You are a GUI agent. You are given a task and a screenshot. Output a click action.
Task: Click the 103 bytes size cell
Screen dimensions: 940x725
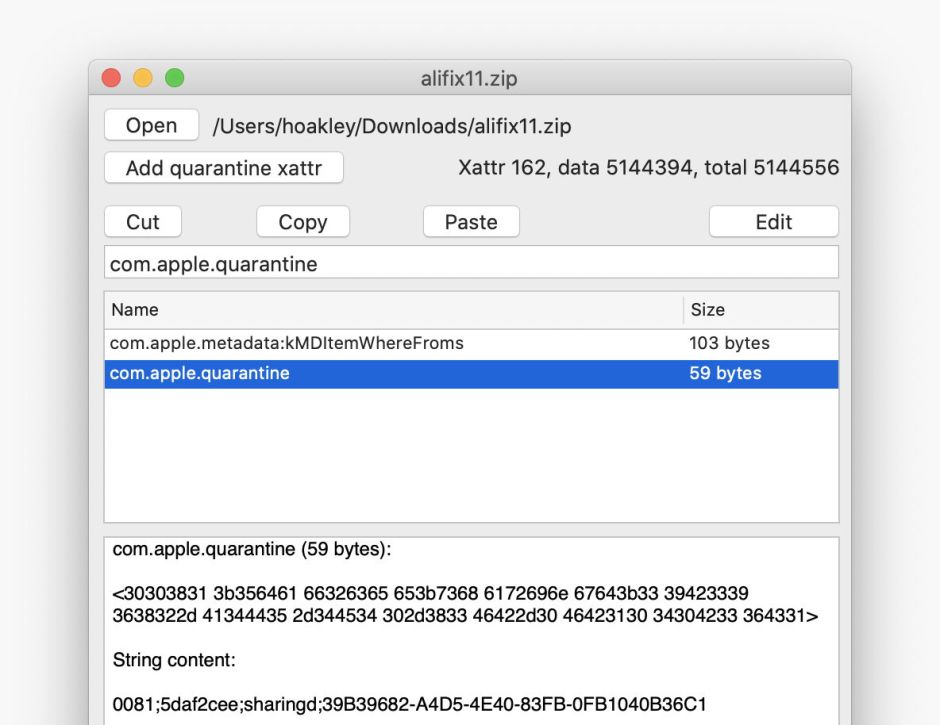coord(729,343)
